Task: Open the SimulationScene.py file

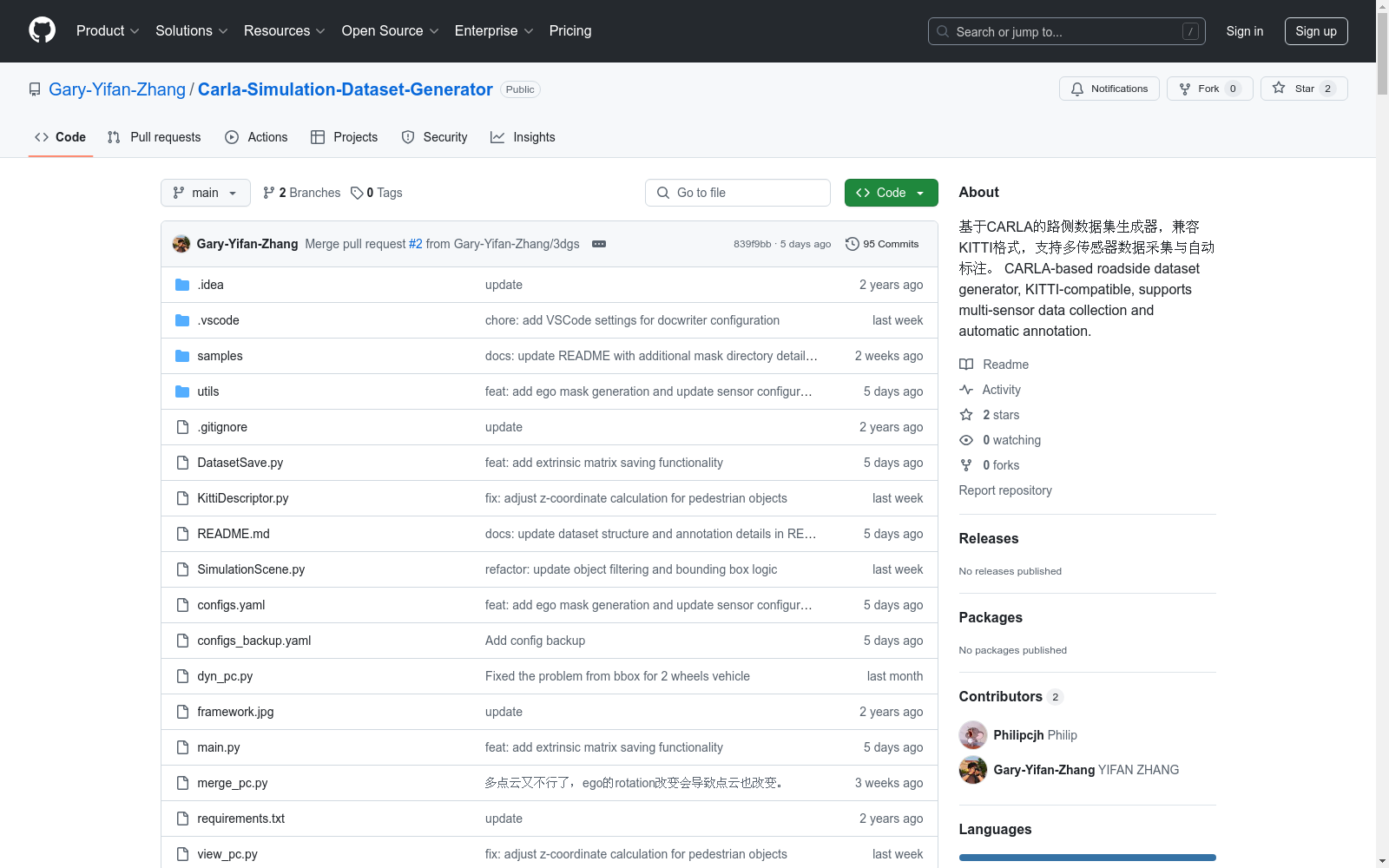Action: tap(251, 569)
